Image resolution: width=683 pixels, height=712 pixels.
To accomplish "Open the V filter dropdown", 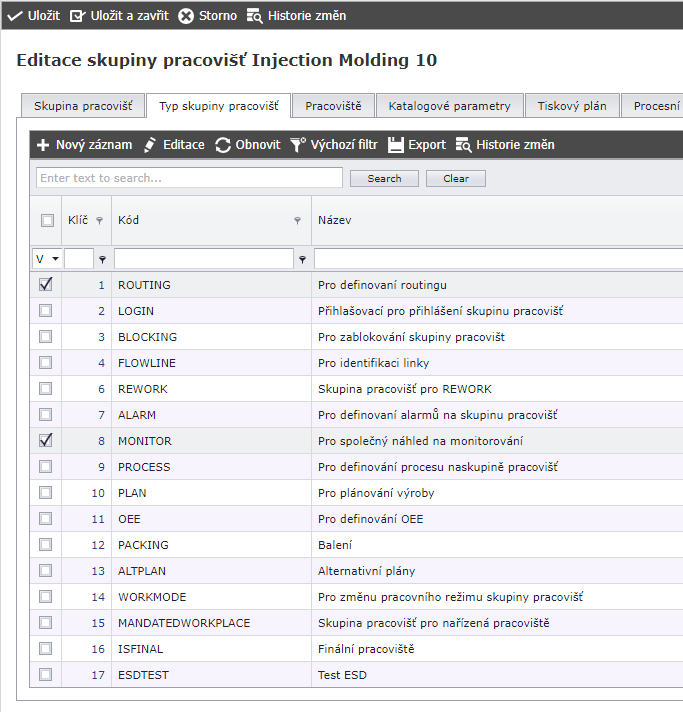I will [x=47, y=259].
